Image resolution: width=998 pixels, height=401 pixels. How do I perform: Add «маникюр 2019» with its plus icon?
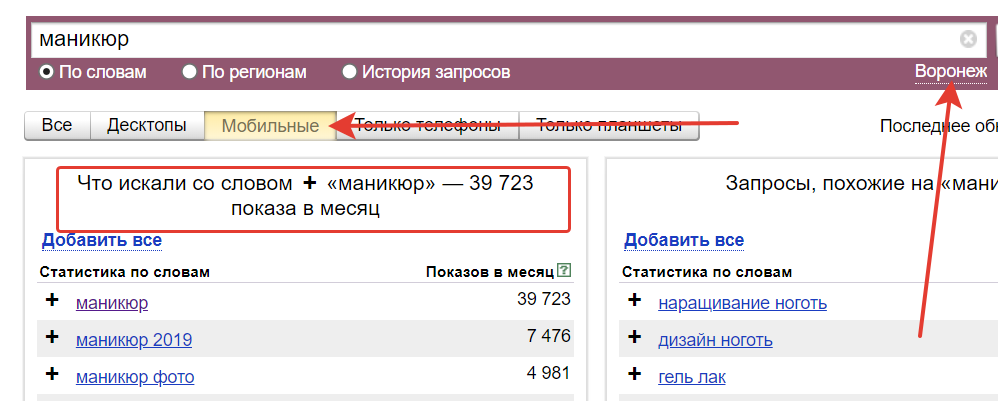tap(52, 337)
